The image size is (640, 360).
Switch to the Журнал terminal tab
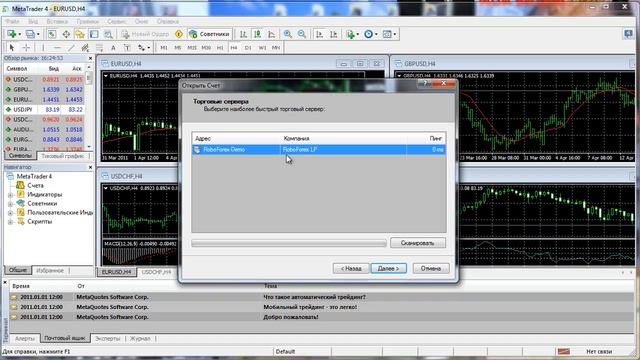point(140,339)
